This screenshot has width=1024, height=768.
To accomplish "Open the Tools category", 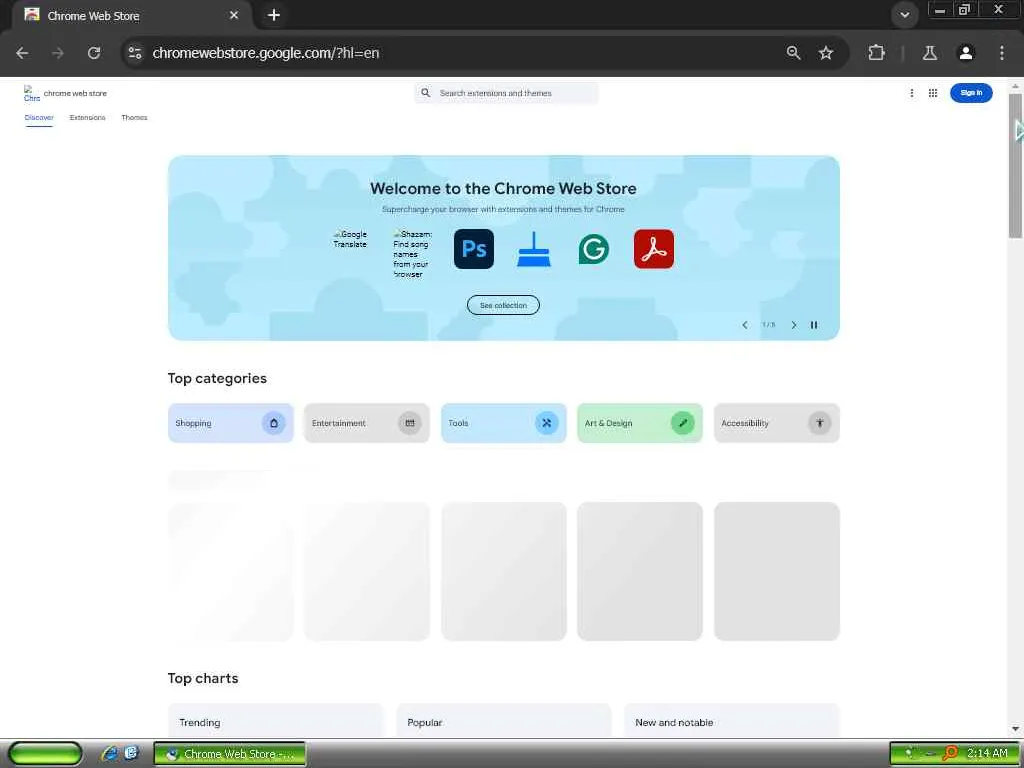I will pyautogui.click(x=504, y=423).
